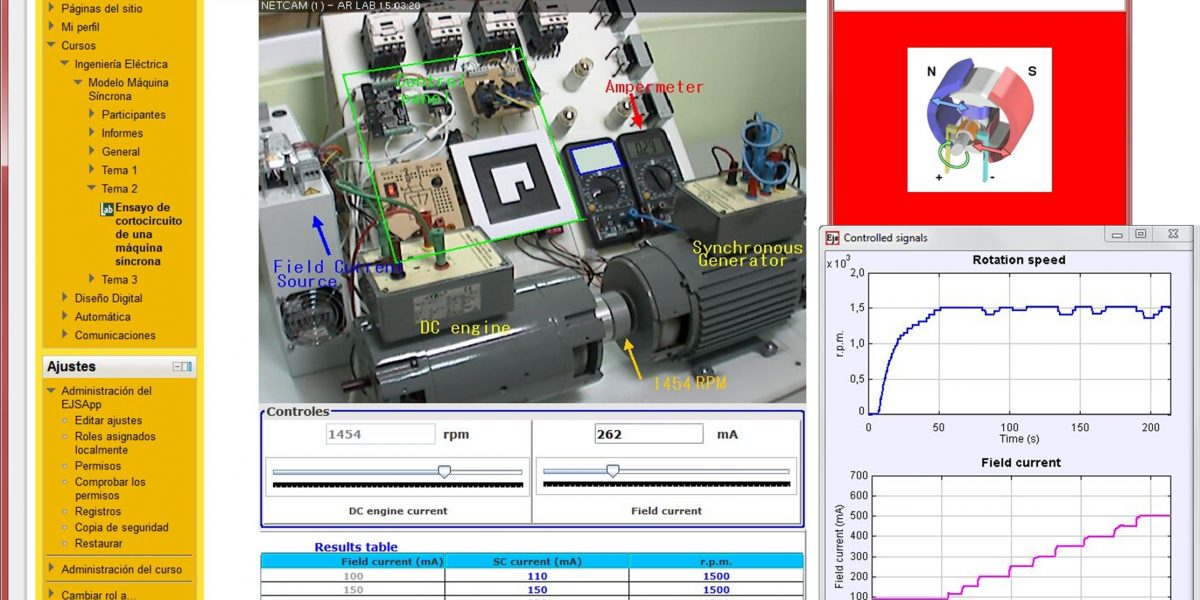Click the Ajustes block hide/dock icon
1200x600 pixels.
pyautogui.click(x=181, y=367)
